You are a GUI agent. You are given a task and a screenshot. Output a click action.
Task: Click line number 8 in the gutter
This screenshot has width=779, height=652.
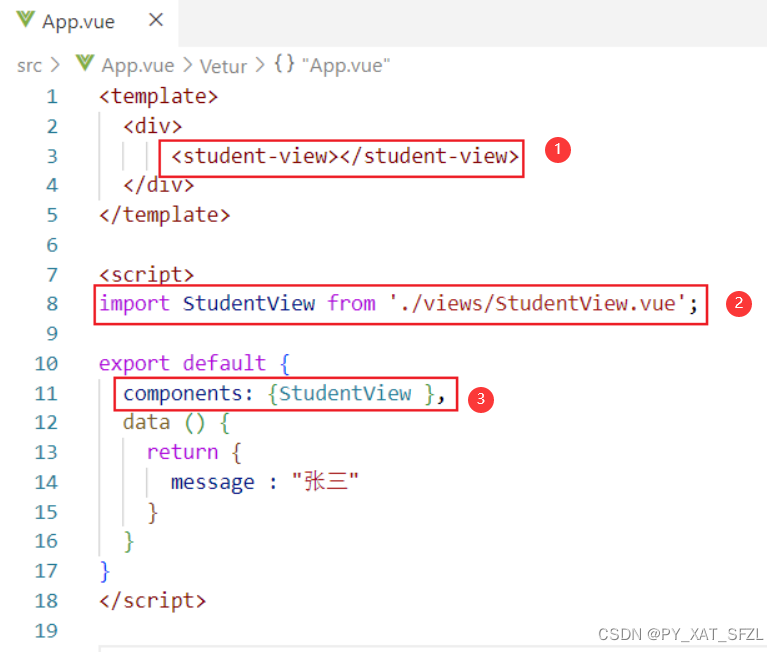[x=52, y=304]
